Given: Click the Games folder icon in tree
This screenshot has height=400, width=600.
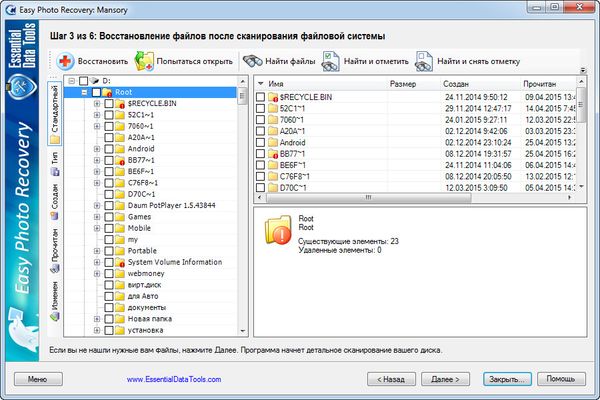Looking at the screenshot, I should click(120, 217).
